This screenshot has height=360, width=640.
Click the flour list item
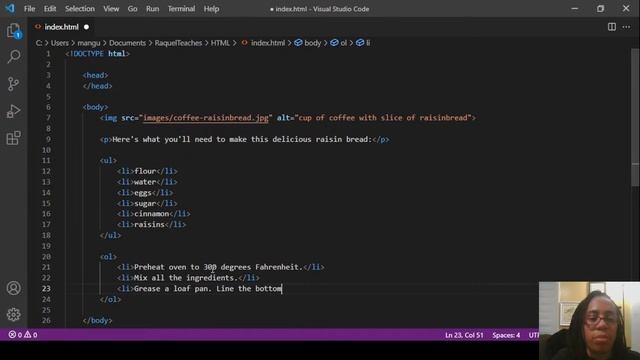click(147, 171)
